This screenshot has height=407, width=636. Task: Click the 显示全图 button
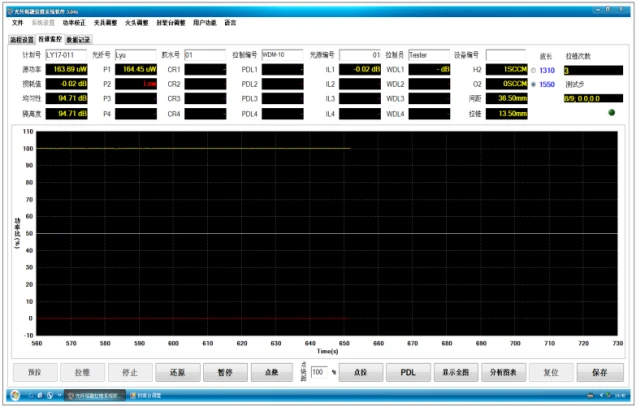(x=455, y=371)
